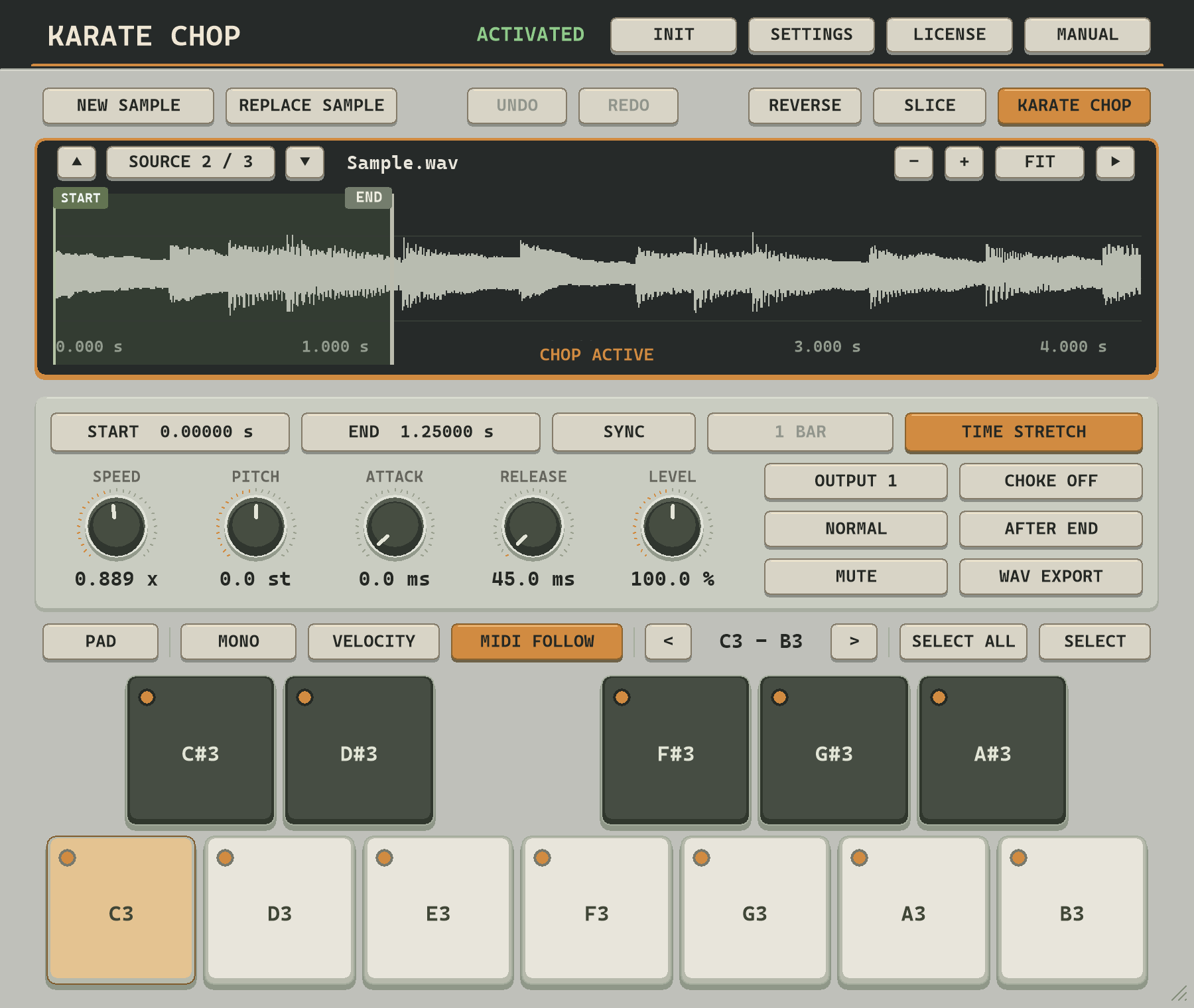The height and width of the screenshot is (1008, 1194).
Task: Open the 1 Bar length selector
Action: (800, 432)
